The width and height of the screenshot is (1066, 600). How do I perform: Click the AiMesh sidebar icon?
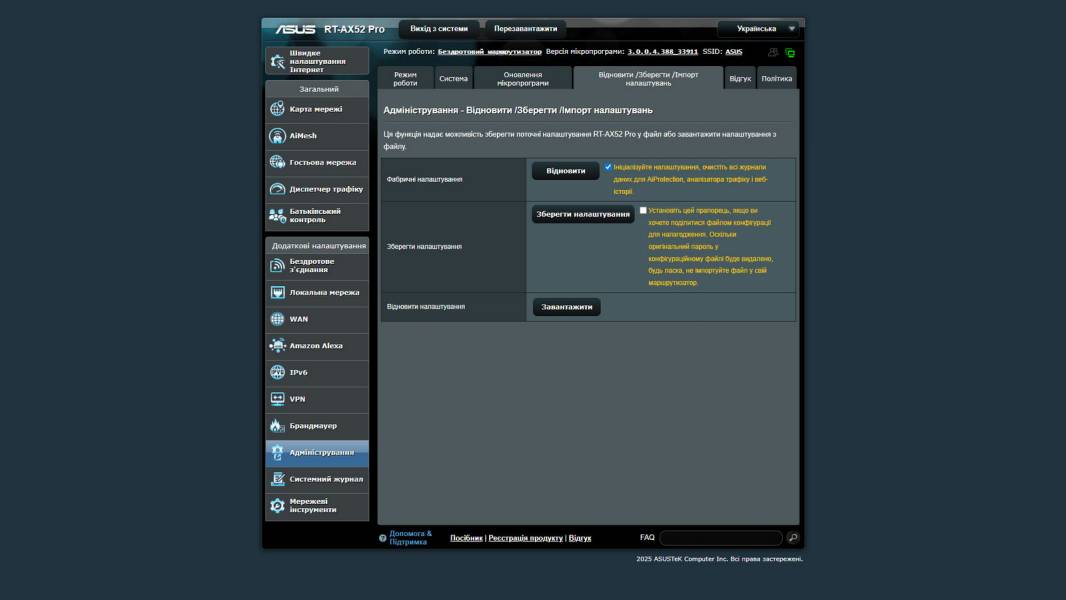277,136
